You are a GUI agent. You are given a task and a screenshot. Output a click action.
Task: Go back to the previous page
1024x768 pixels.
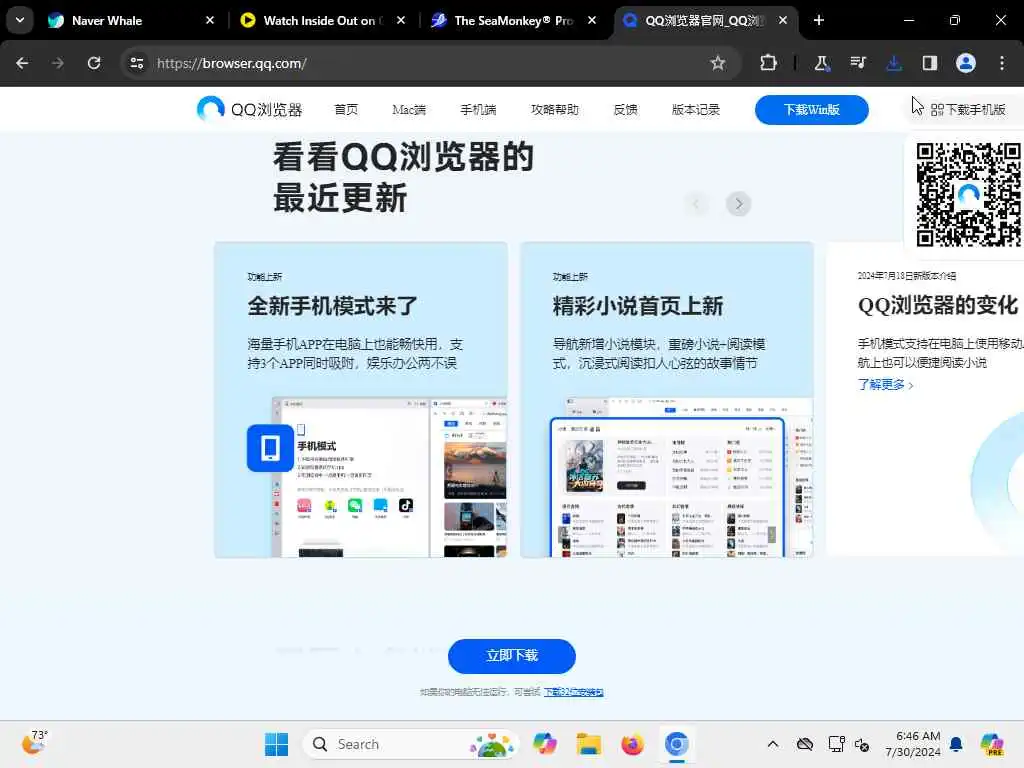click(22, 63)
